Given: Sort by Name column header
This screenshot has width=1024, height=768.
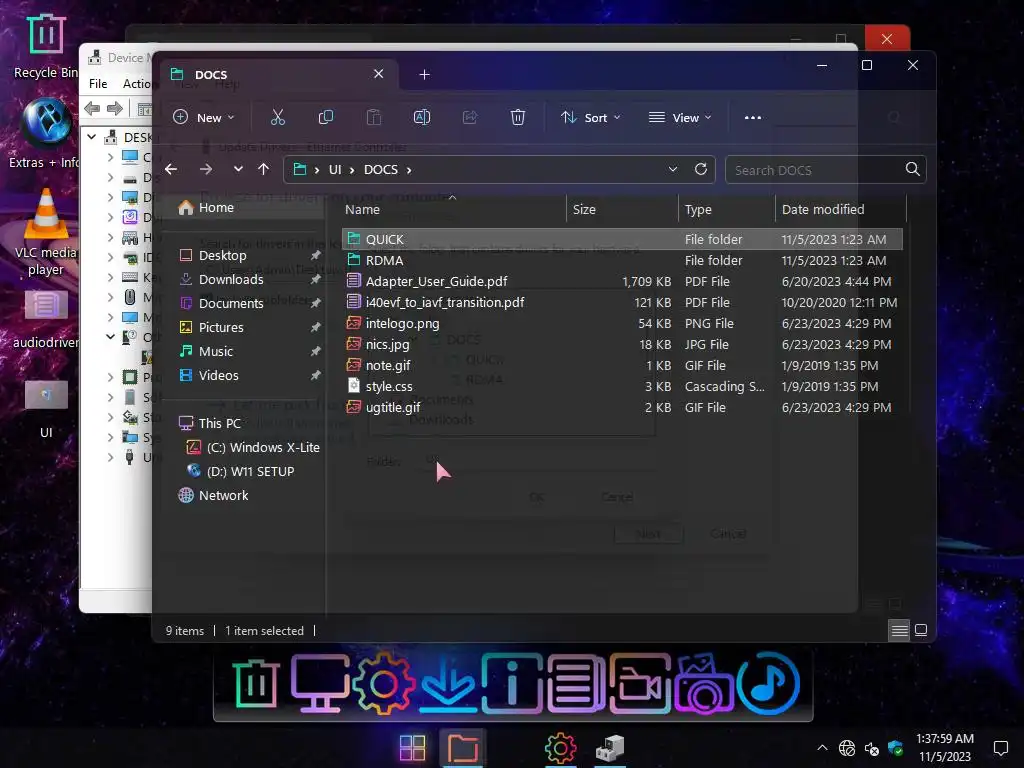Looking at the screenshot, I should [455, 209].
